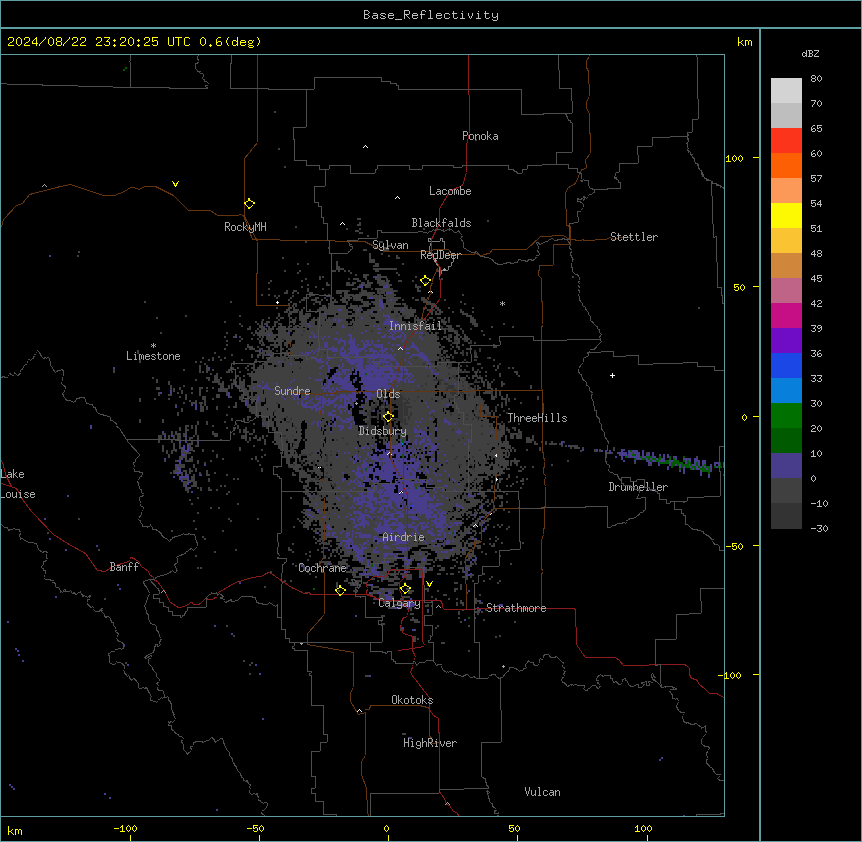The height and width of the screenshot is (842, 862).
Task: Click the Banff label
Action: (x=124, y=567)
